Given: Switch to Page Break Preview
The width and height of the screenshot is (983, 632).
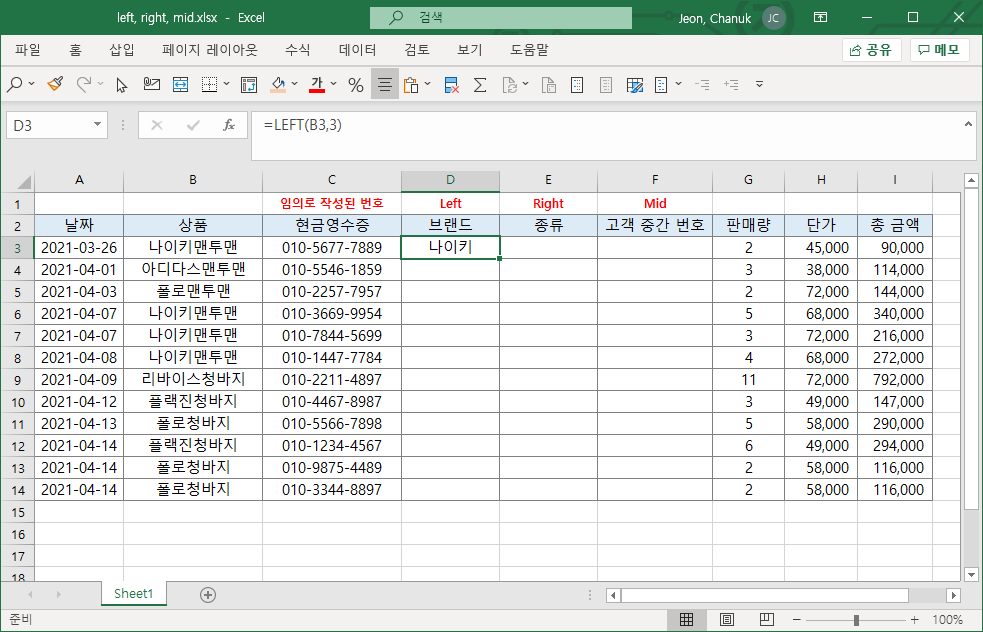Looking at the screenshot, I should [767, 620].
